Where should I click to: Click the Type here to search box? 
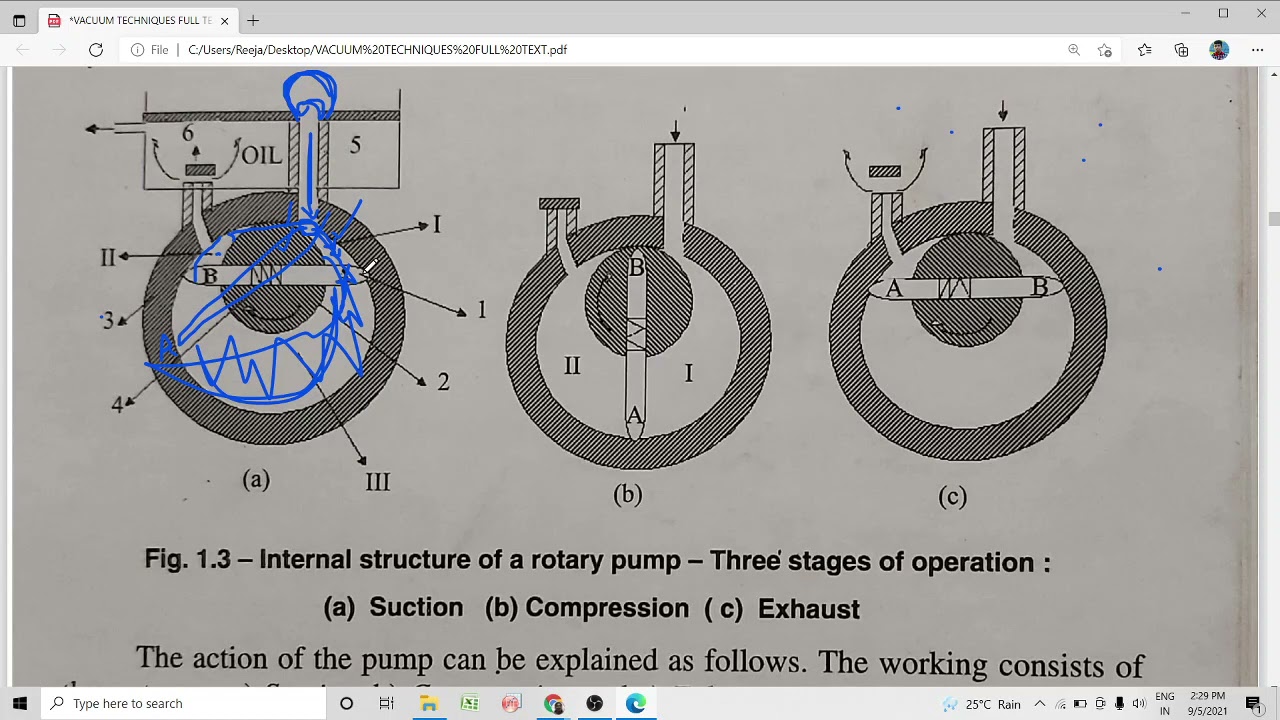coord(185,703)
